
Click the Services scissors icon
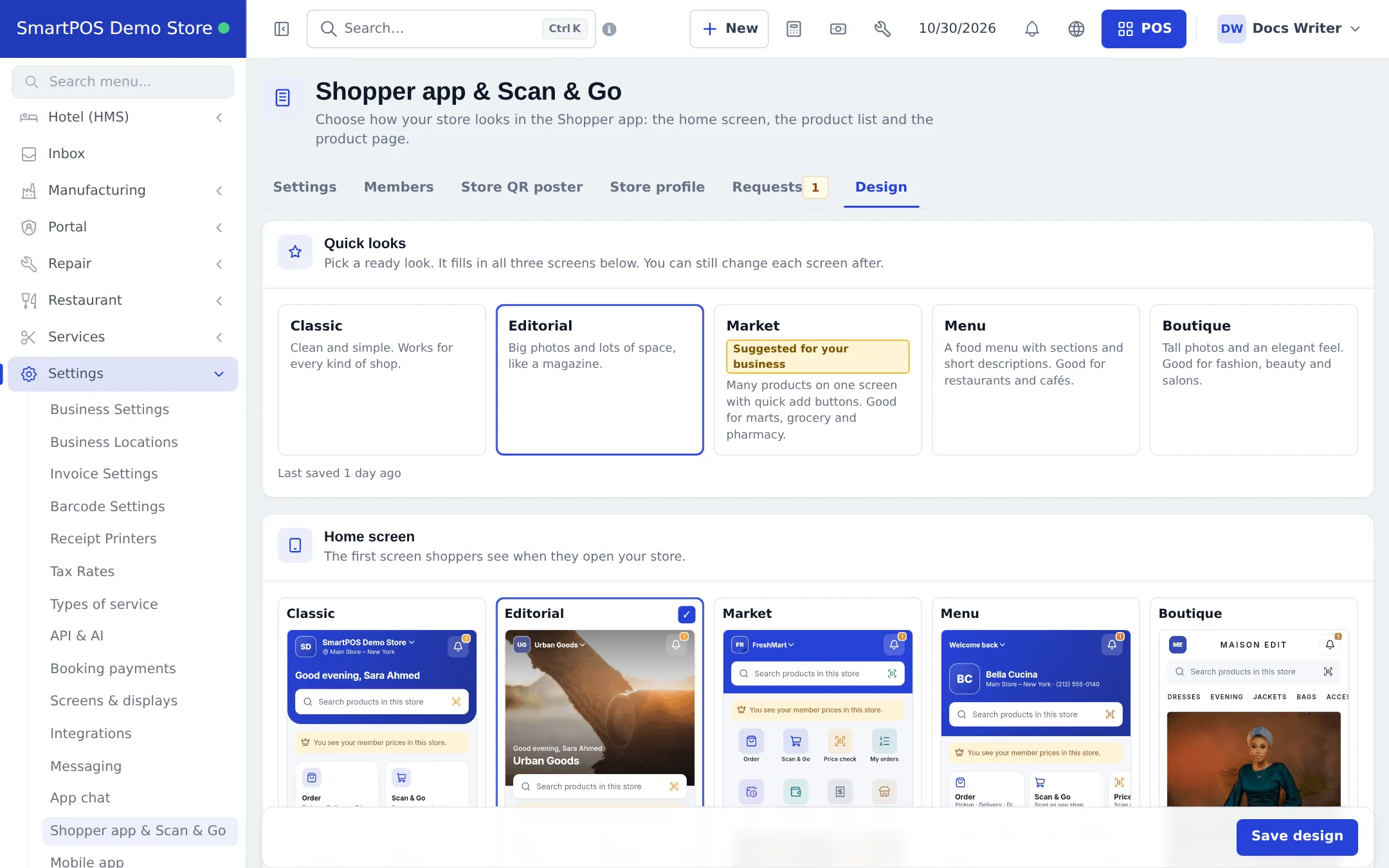29,337
